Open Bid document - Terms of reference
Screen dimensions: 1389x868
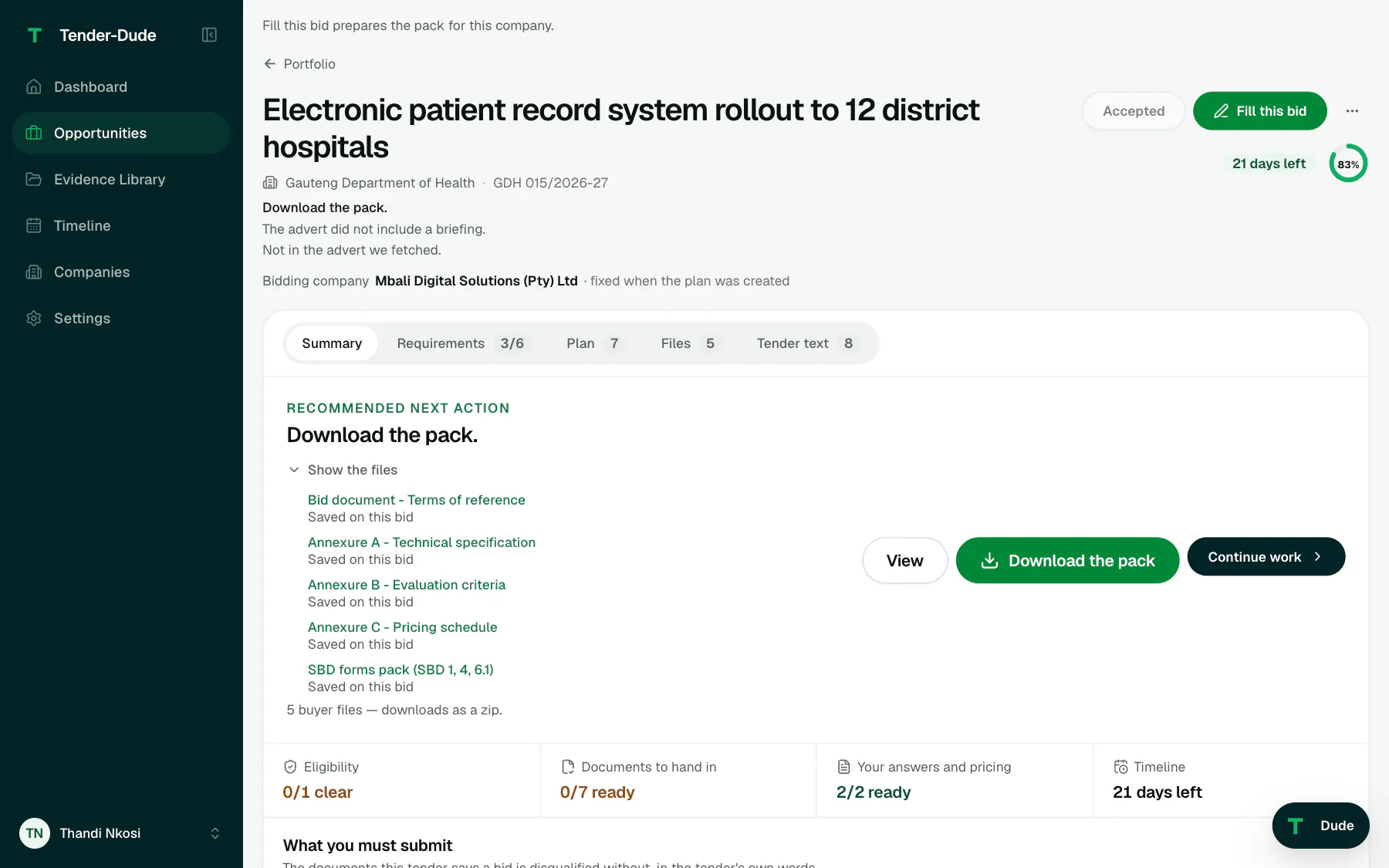pos(417,500)
